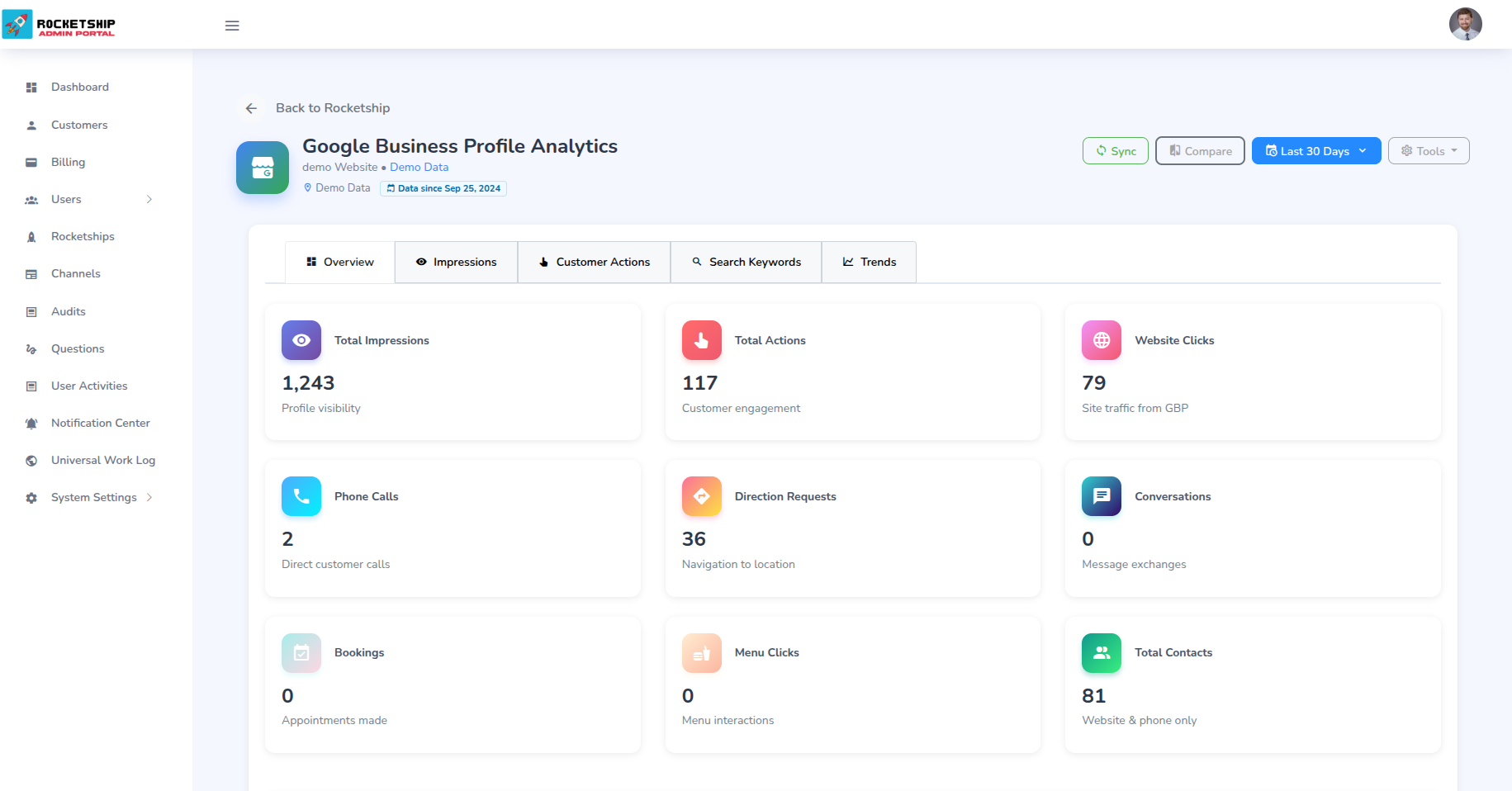Viewport: 1512px width, 791px height.
Task: Open the Customer Actions tab
Action: (595, 263)
